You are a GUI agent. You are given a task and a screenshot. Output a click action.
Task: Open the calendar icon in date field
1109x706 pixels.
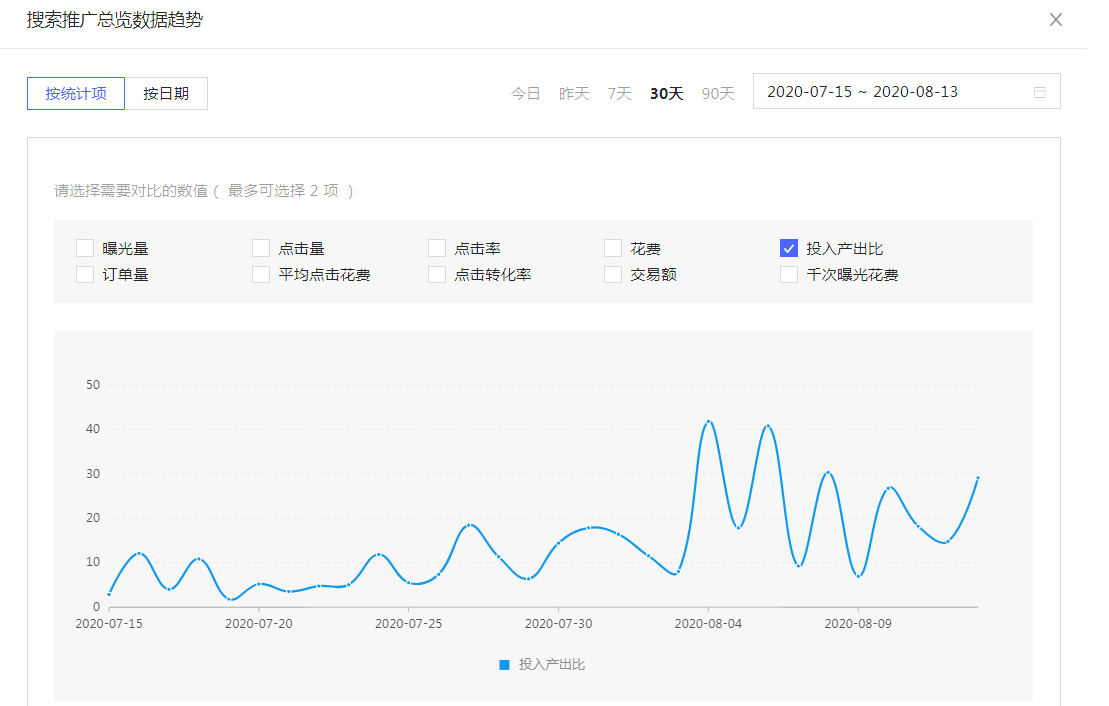1040,93
